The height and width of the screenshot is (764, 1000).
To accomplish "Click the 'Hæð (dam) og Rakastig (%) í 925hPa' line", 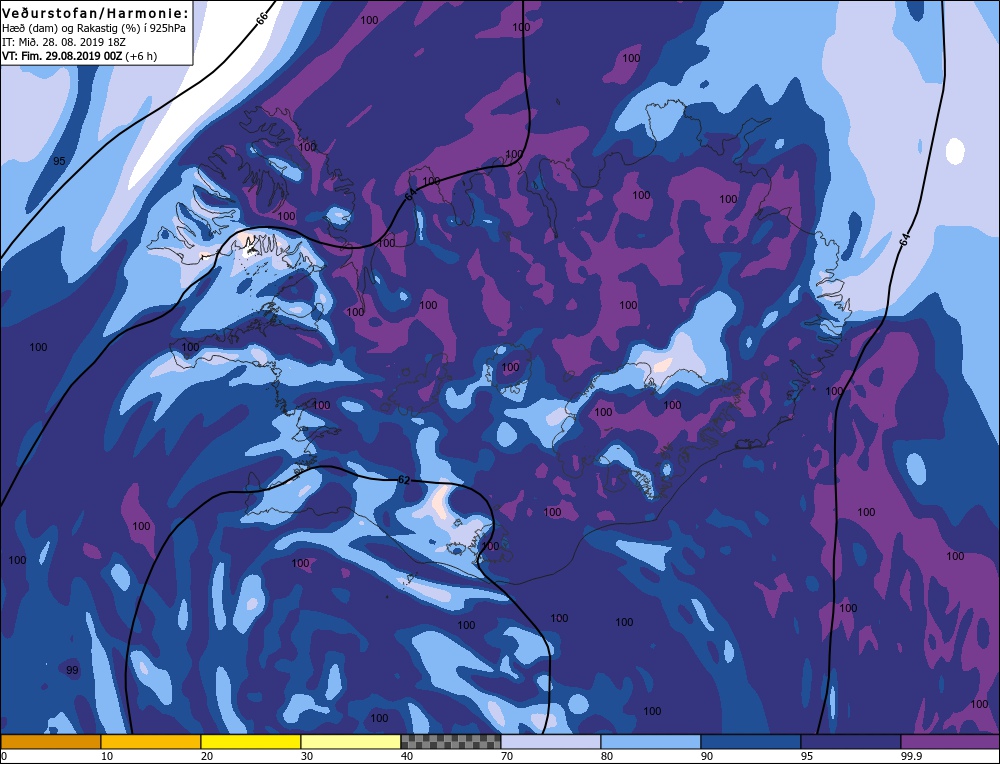I will coord(94,29).
